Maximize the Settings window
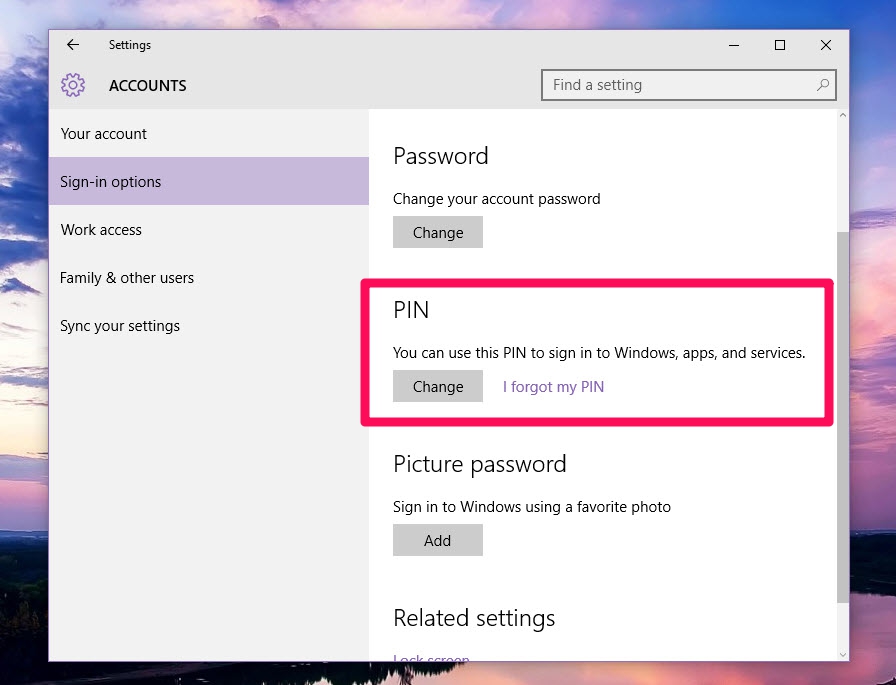This screenshot has height=685, width=896. 780,45
